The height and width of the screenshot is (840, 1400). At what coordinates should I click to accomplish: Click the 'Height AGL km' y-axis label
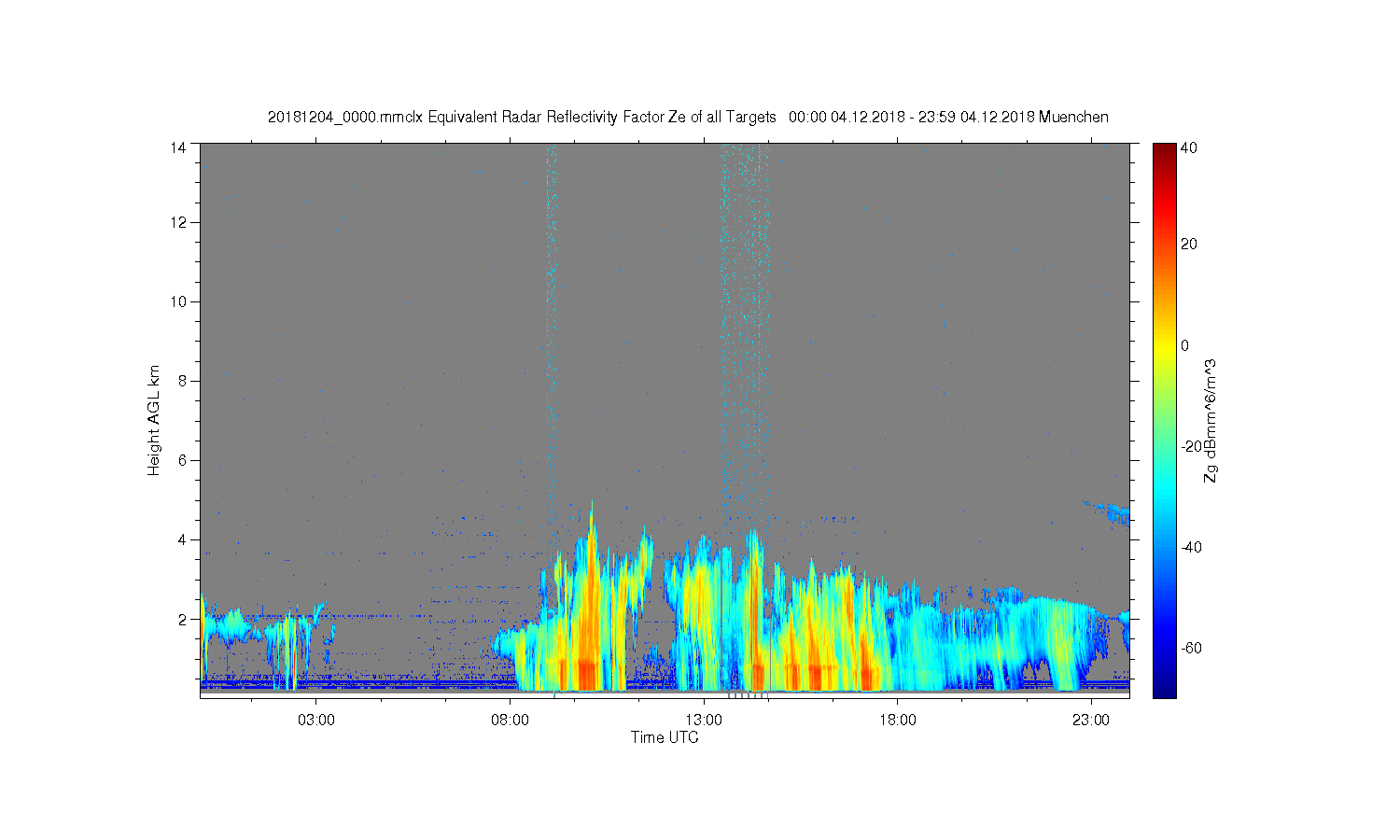(154, 420)
